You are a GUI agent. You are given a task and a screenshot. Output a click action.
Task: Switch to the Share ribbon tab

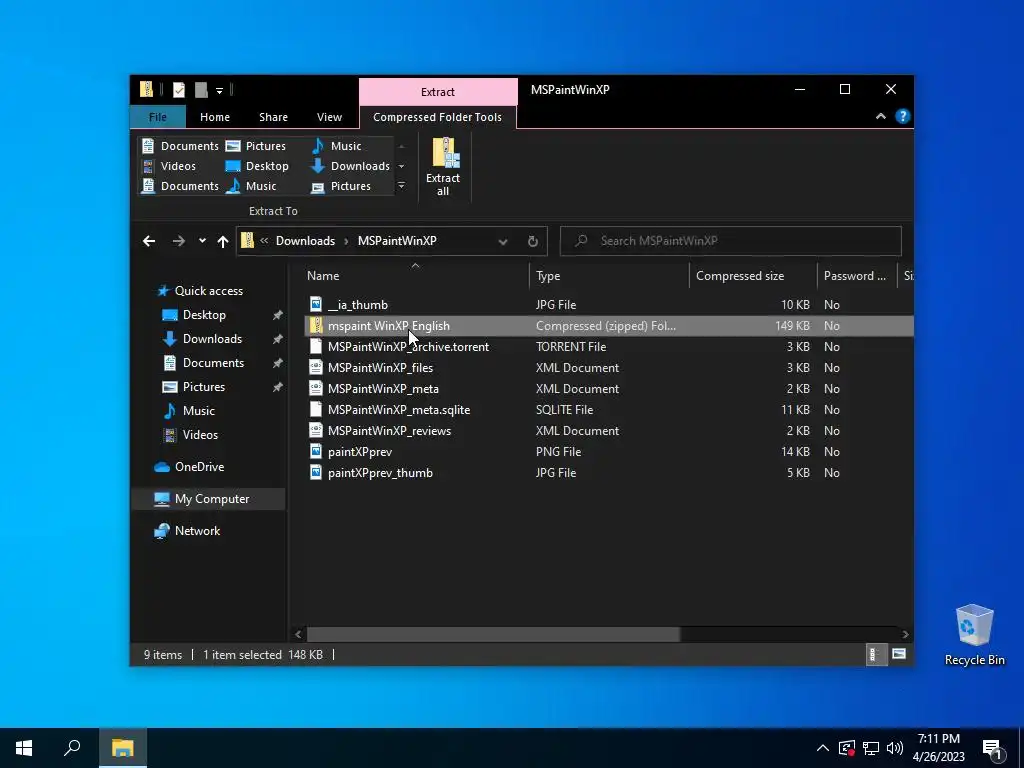click(x=273, y=117)
